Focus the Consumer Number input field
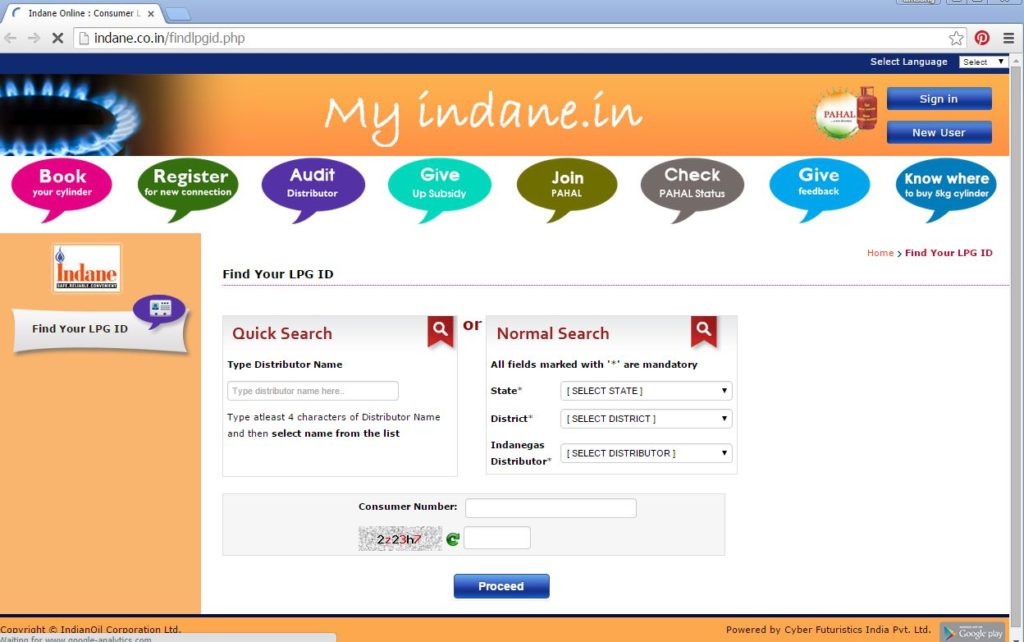 coord(551,507)
